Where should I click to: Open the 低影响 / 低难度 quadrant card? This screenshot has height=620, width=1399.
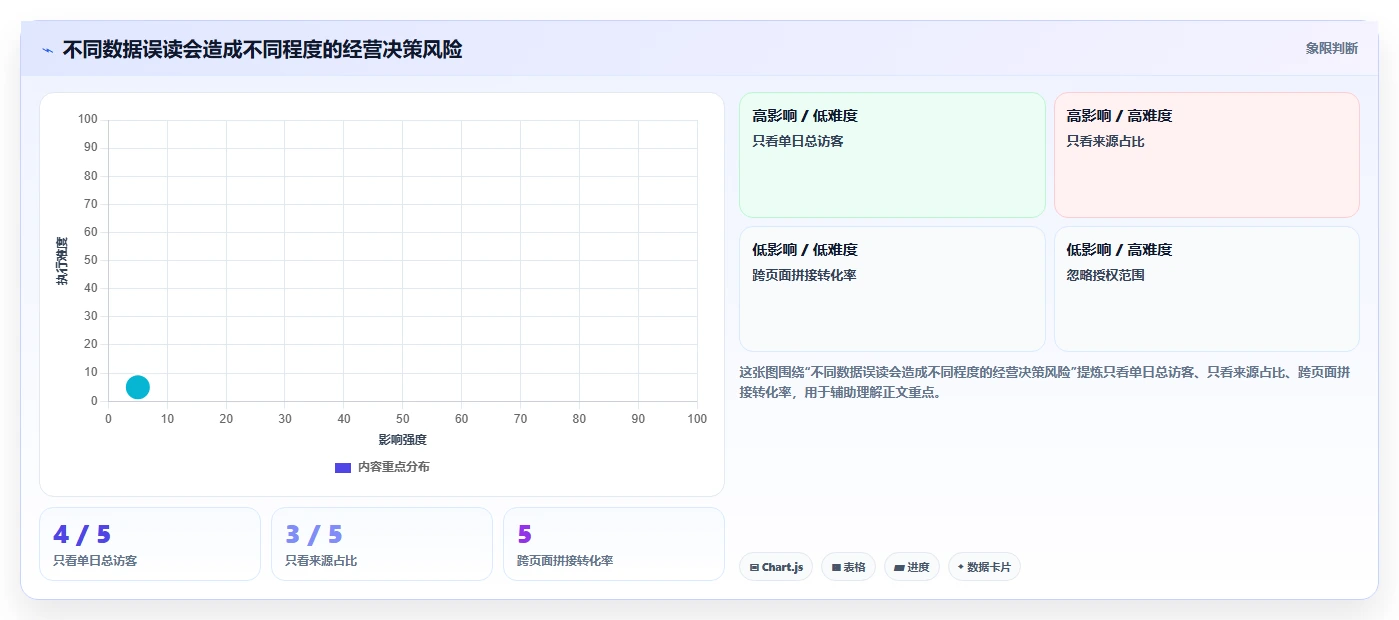[892, 289]
